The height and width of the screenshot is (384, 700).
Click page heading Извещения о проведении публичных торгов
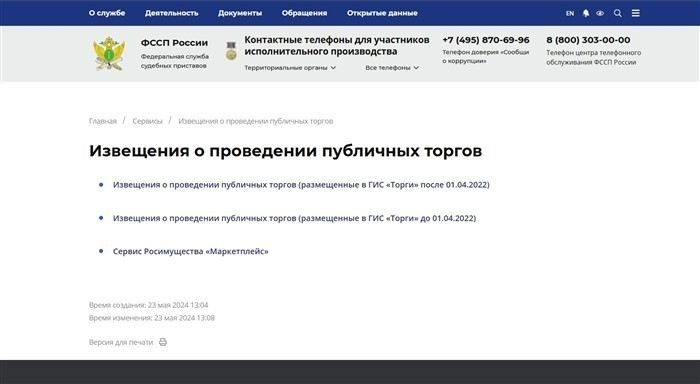tap(285, 151)
